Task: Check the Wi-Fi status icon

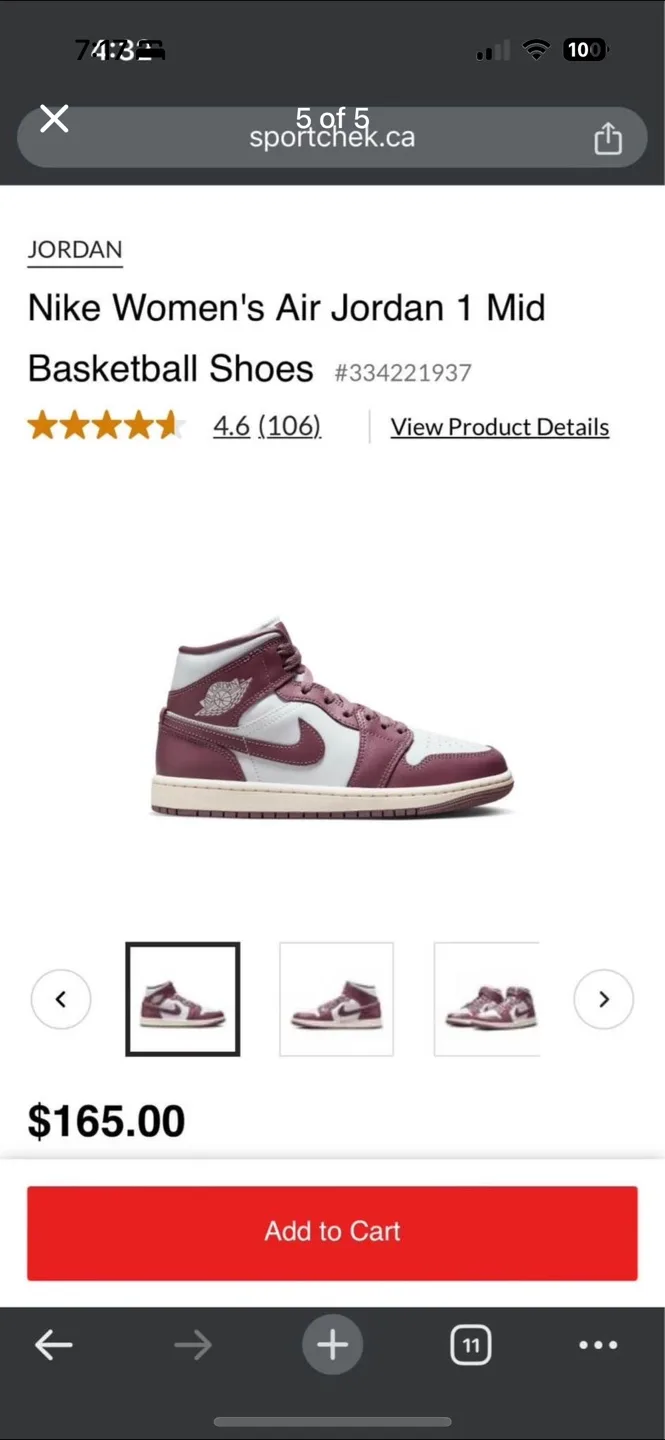Action: [x=536, y=49]
